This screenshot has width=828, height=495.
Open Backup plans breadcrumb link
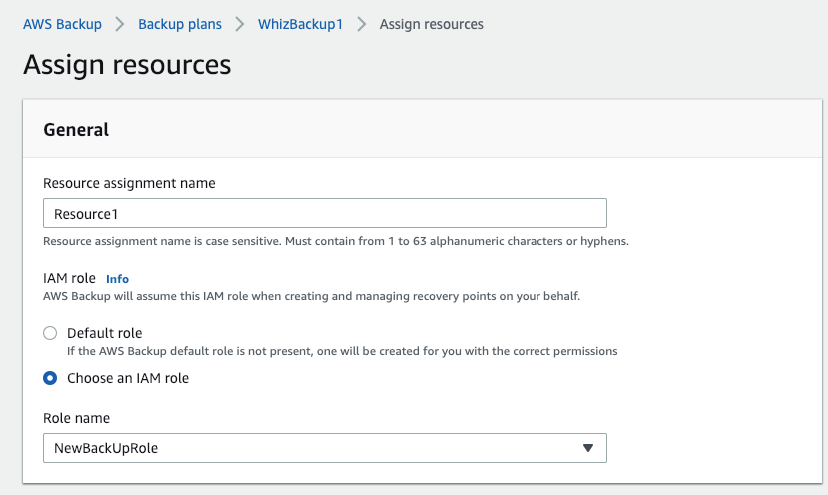point(180,24)
